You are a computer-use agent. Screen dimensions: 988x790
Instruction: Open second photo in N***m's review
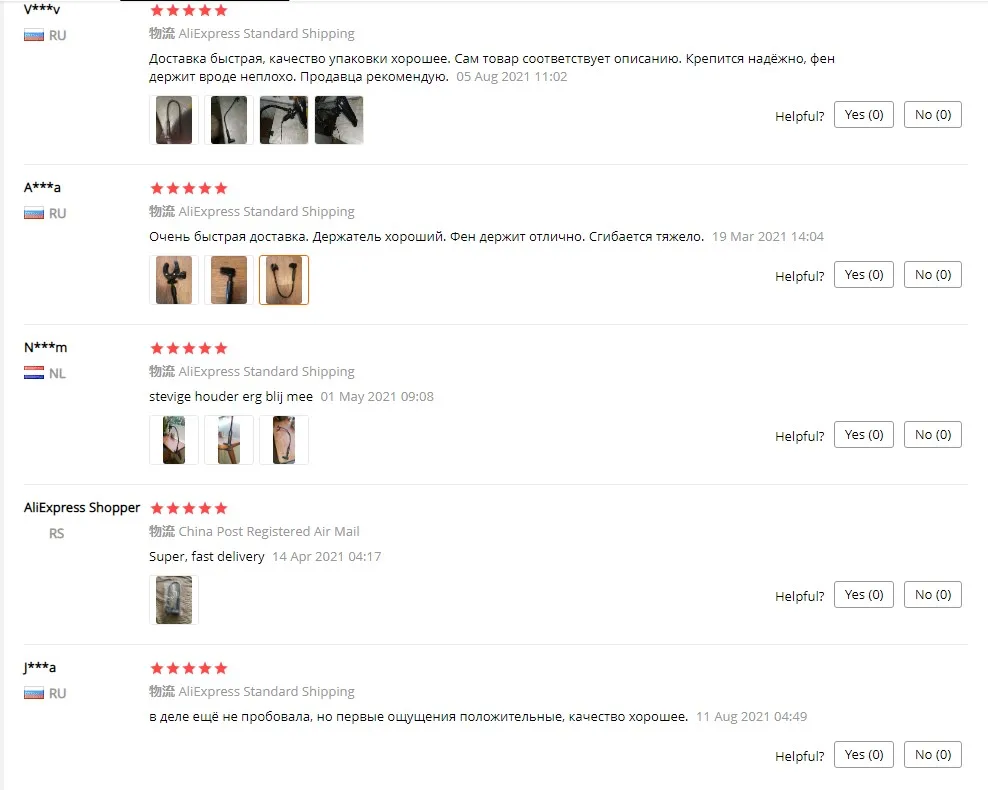coord(229,440)
